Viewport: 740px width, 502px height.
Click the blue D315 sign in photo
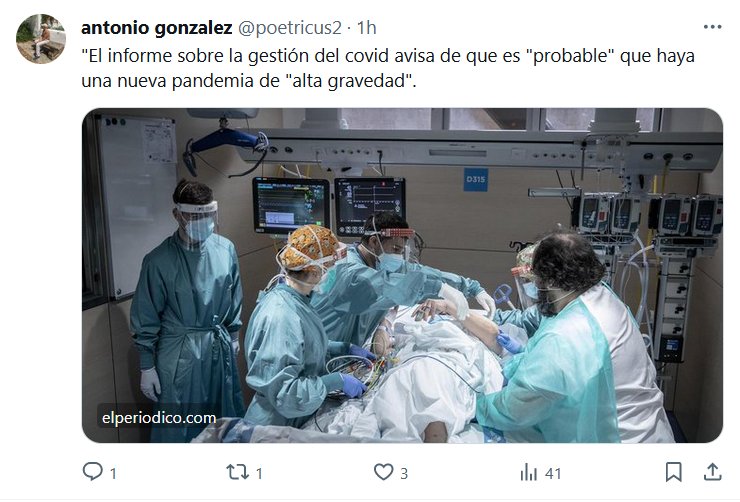[475, 180]
